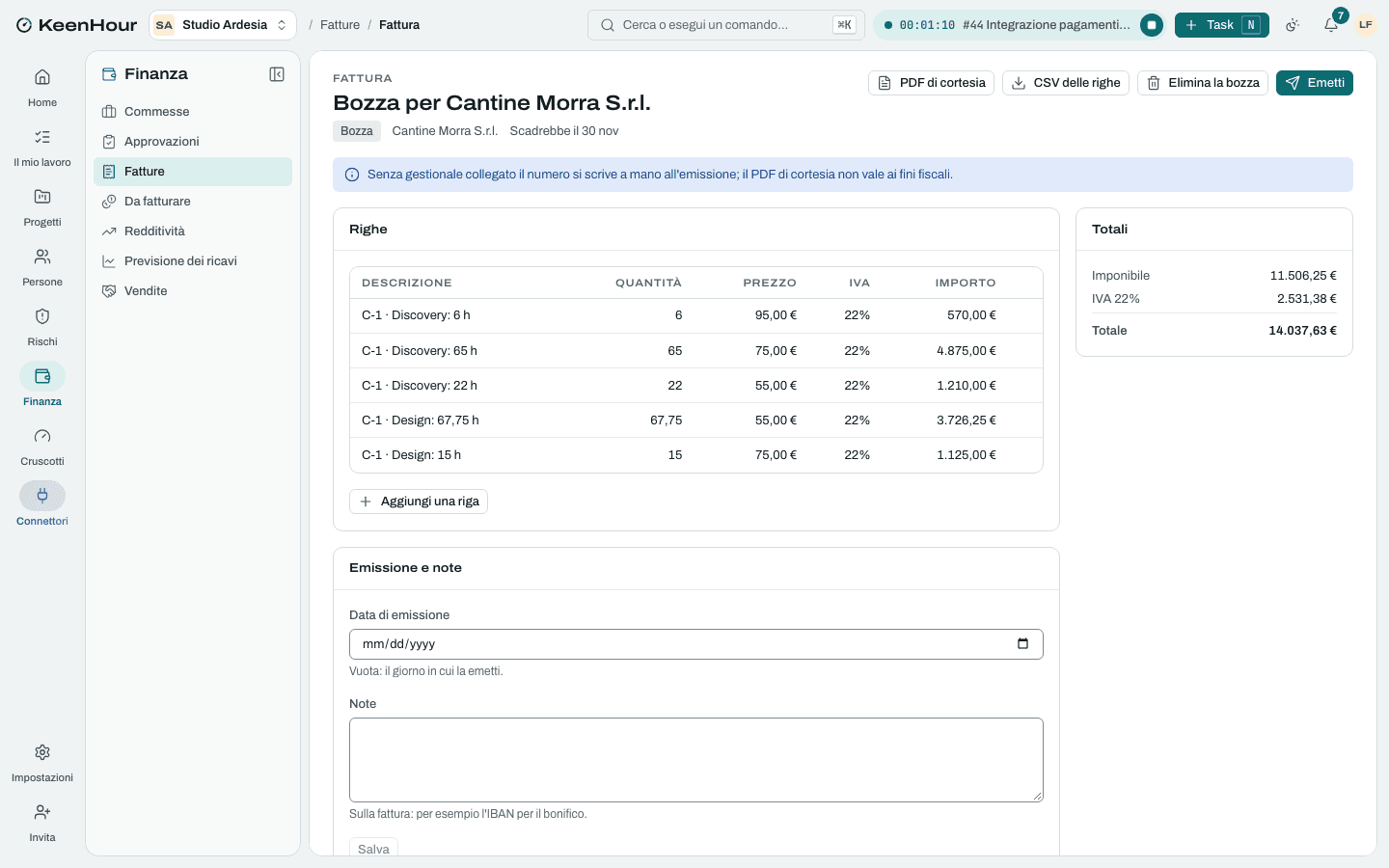The width and height of the screenshot is (1389, 868).
Task: Open Approvazioni in the Finanza menu
Action: point(193,142)
